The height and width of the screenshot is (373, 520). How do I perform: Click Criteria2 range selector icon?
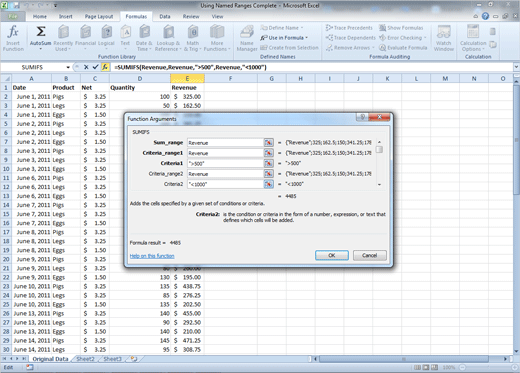click(268, 184)
